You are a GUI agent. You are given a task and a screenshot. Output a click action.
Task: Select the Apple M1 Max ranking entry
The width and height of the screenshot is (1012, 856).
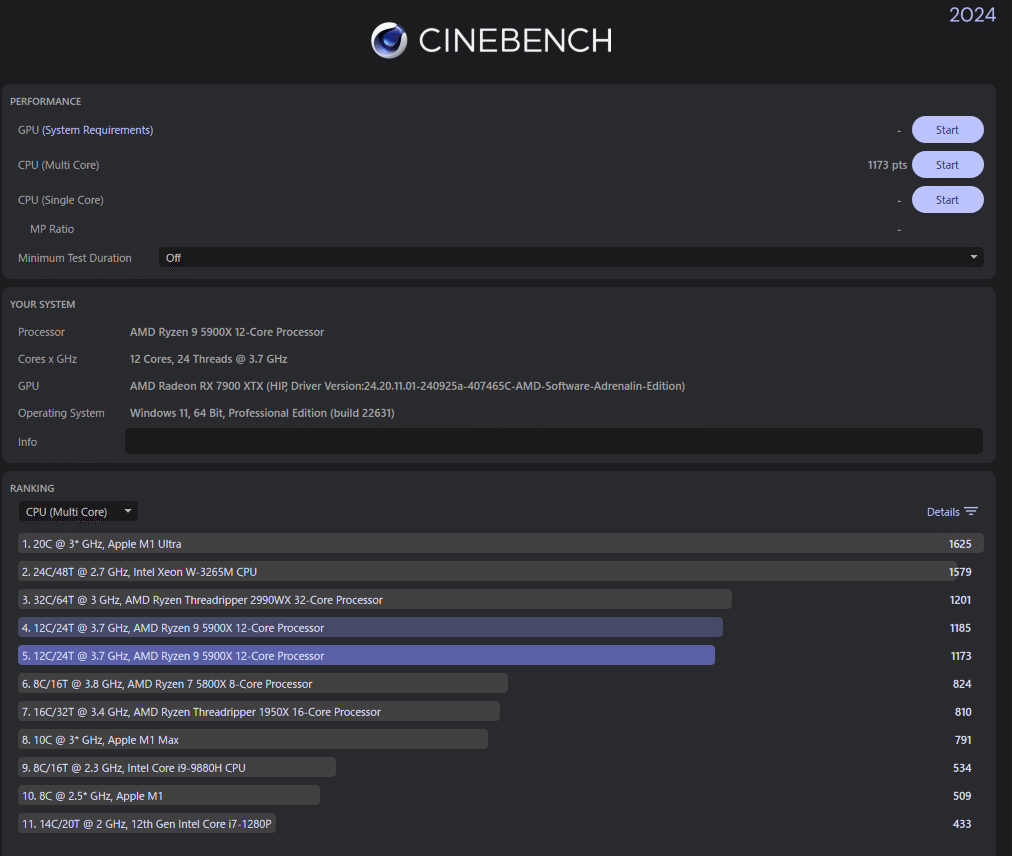[253, 740]
